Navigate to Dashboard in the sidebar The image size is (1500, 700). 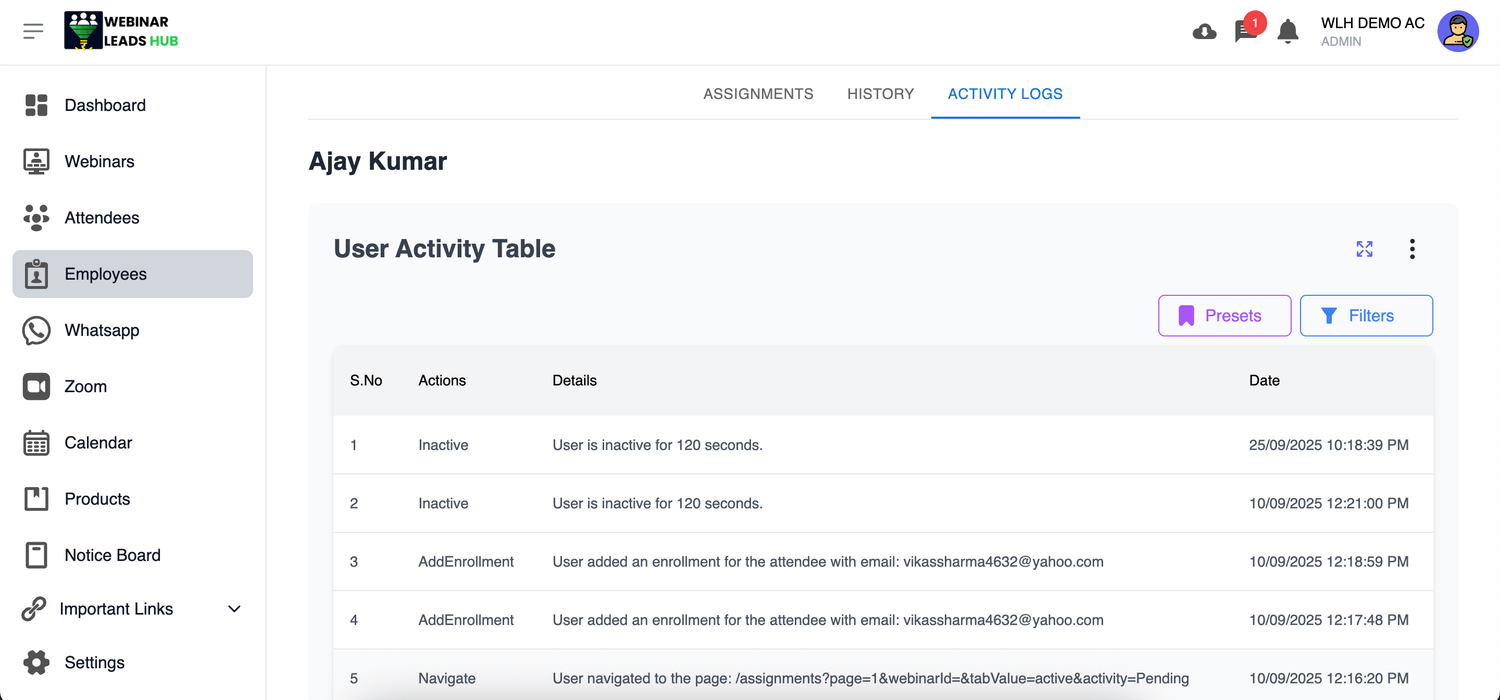[x=105, y=105]
